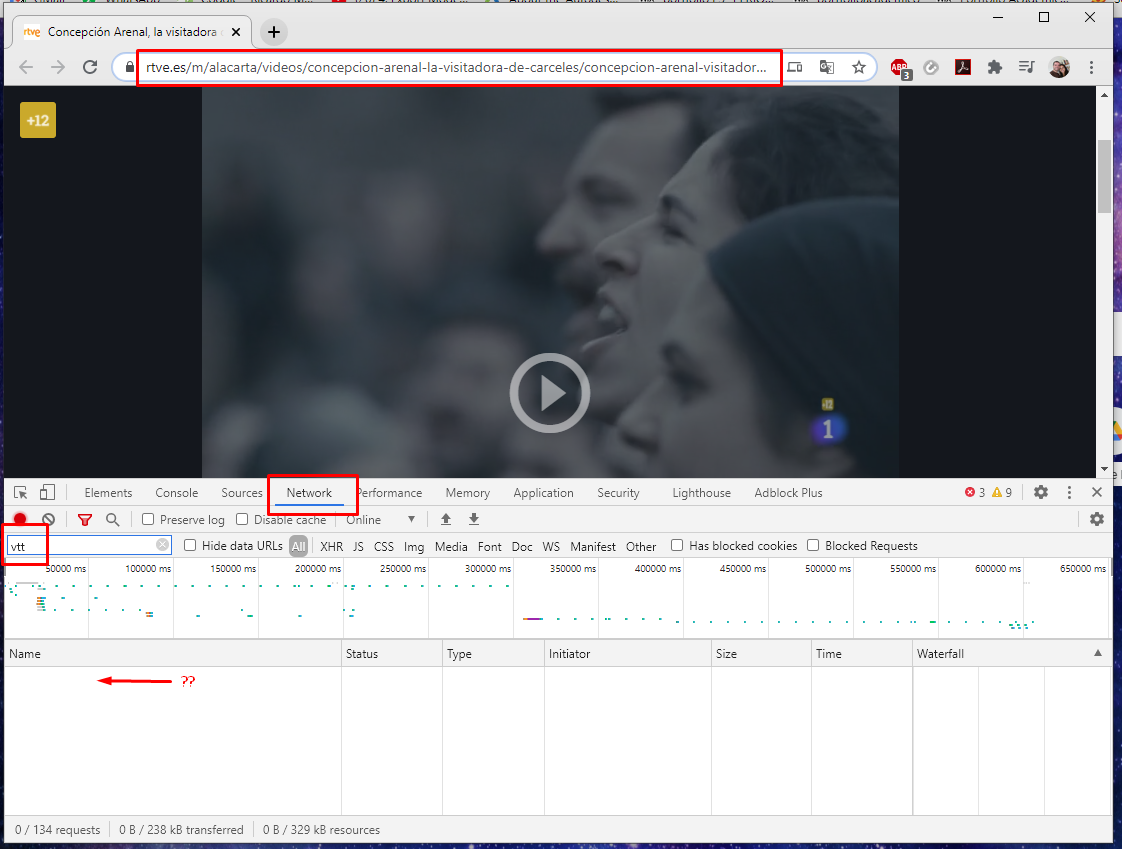
Task: Play the video in the player
Action: tap(549, 393)
